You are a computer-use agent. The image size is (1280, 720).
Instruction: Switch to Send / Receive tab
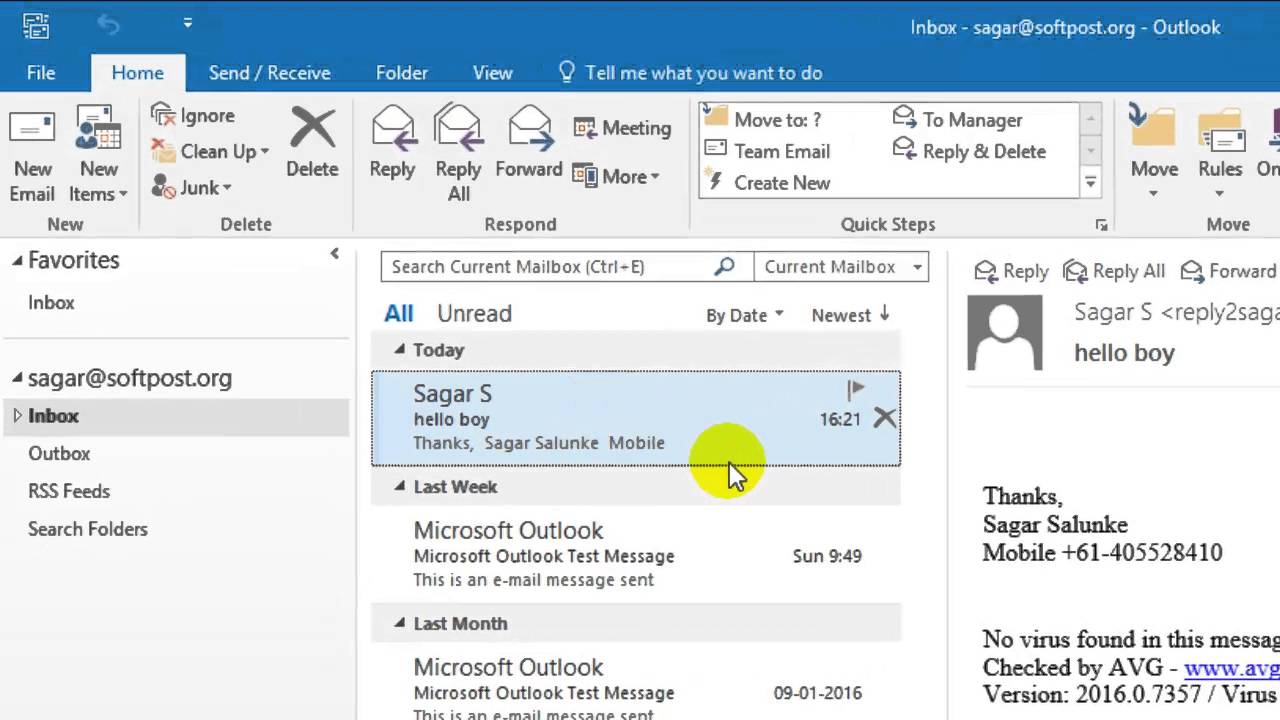point(269,73)
